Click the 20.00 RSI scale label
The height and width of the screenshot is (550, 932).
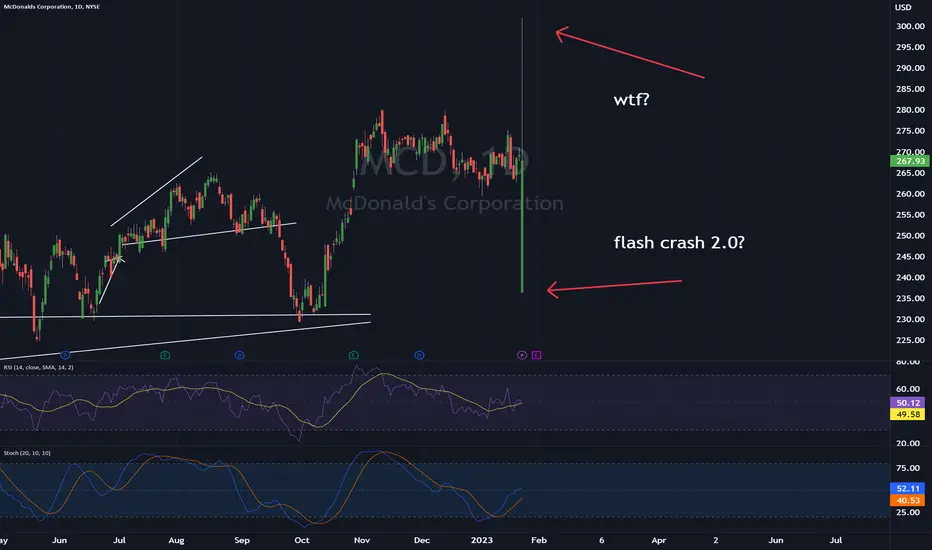coord(908,444)
